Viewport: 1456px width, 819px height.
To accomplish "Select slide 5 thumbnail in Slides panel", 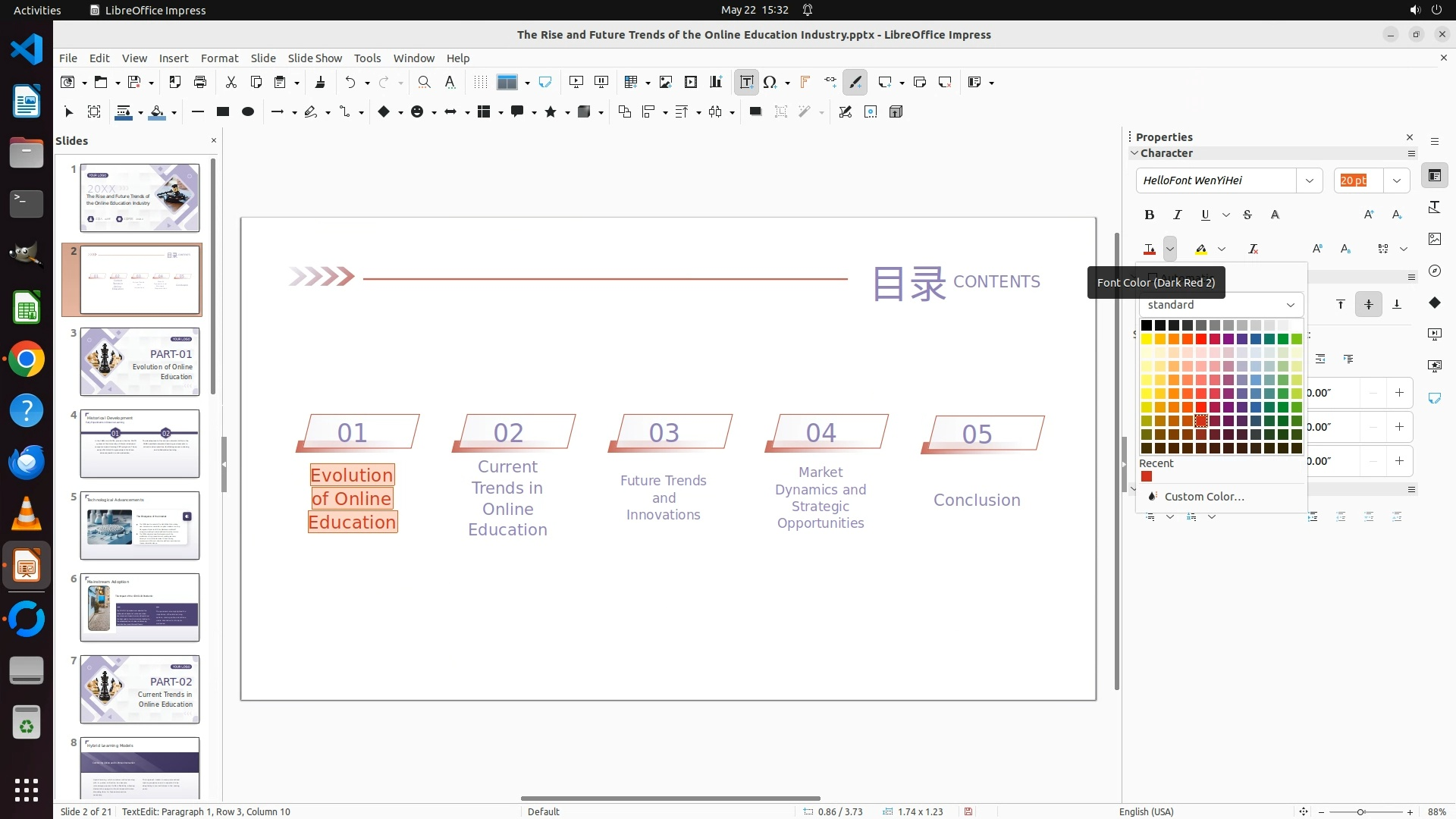I will tap(140, 526).
